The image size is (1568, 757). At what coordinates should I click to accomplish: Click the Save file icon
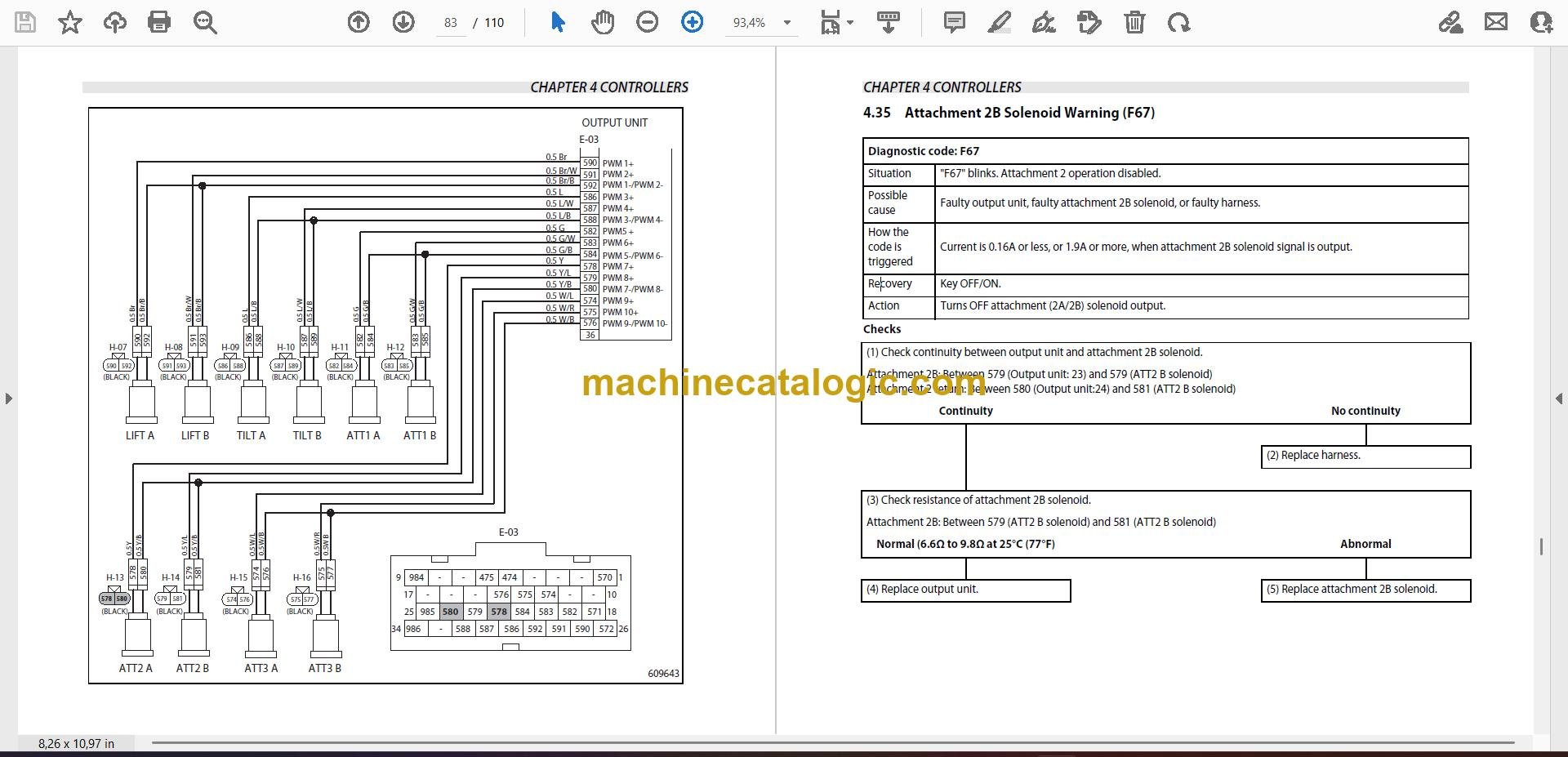click(25, 22)
